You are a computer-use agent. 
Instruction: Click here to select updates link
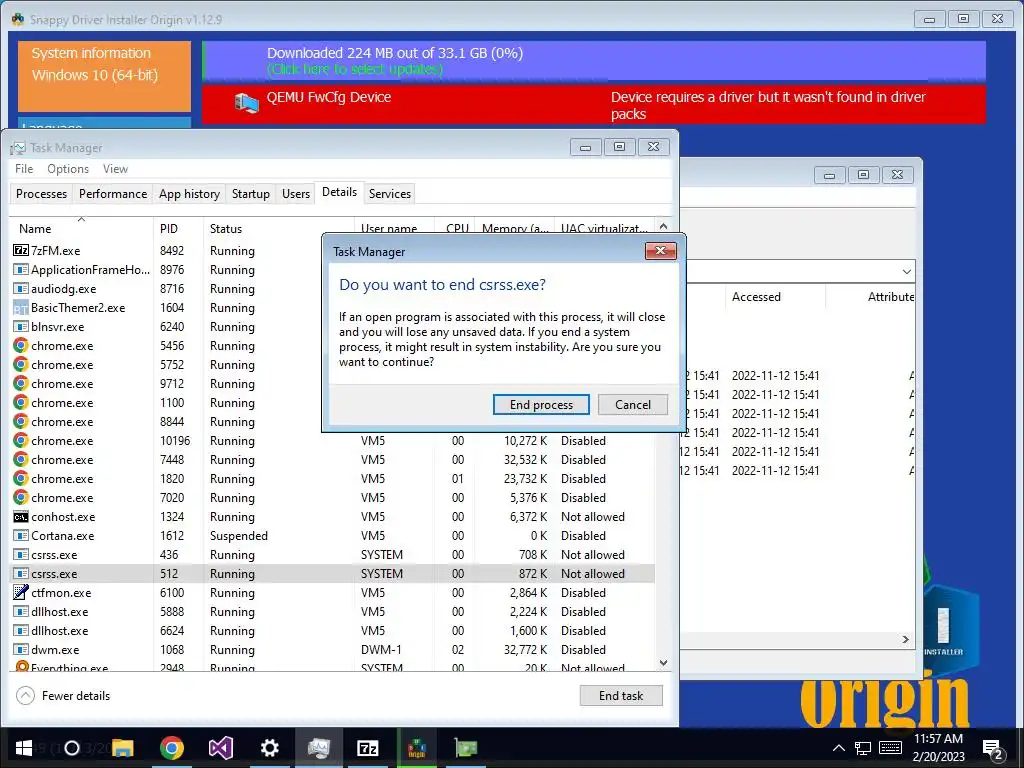[355, 69]
